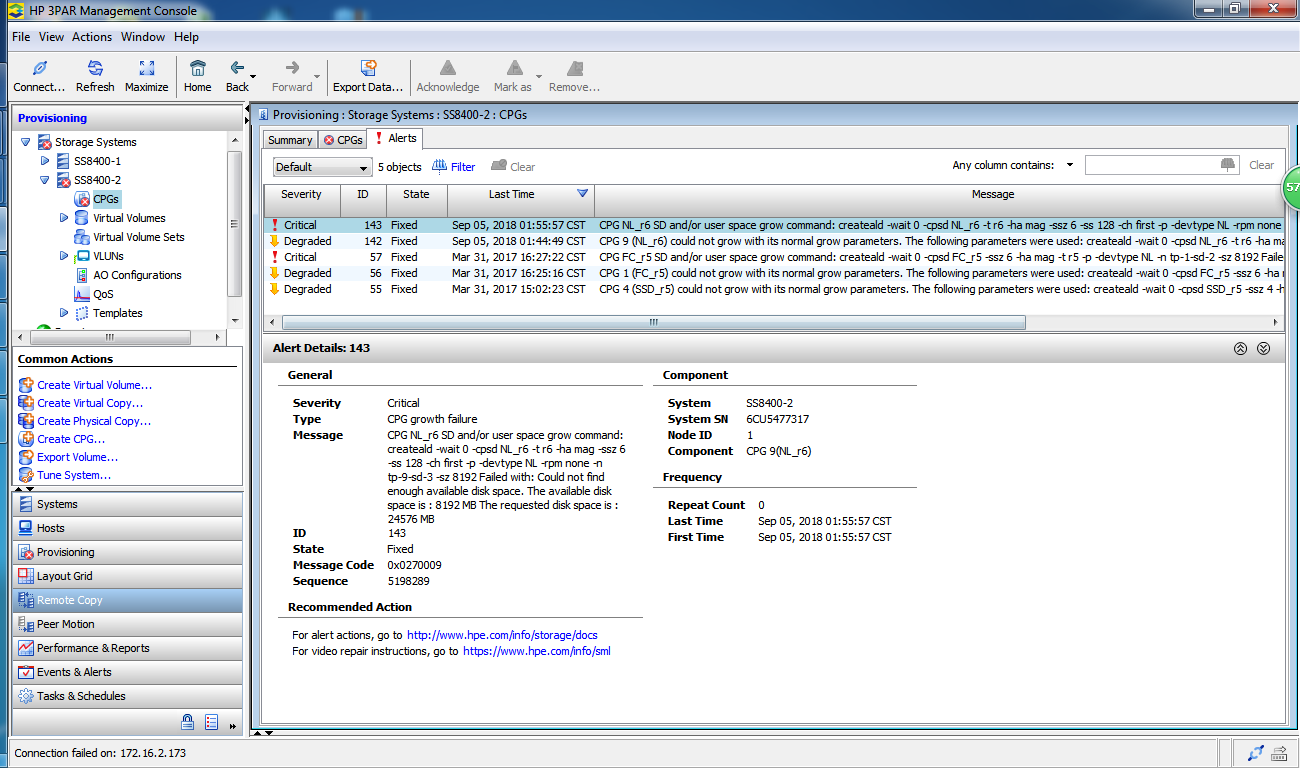Expand the Virtual Volumes node
This screenshot has height=768, width=1300.
[x=64, y=218]
